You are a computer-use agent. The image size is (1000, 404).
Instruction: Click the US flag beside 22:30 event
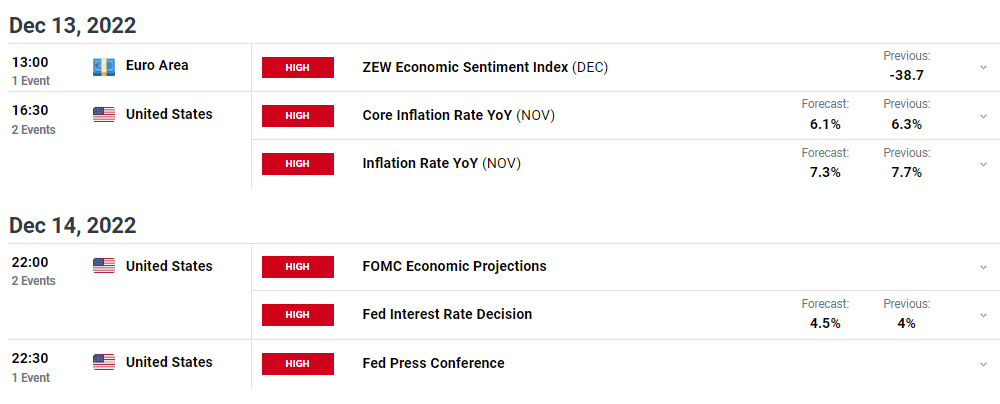[104, 362]
